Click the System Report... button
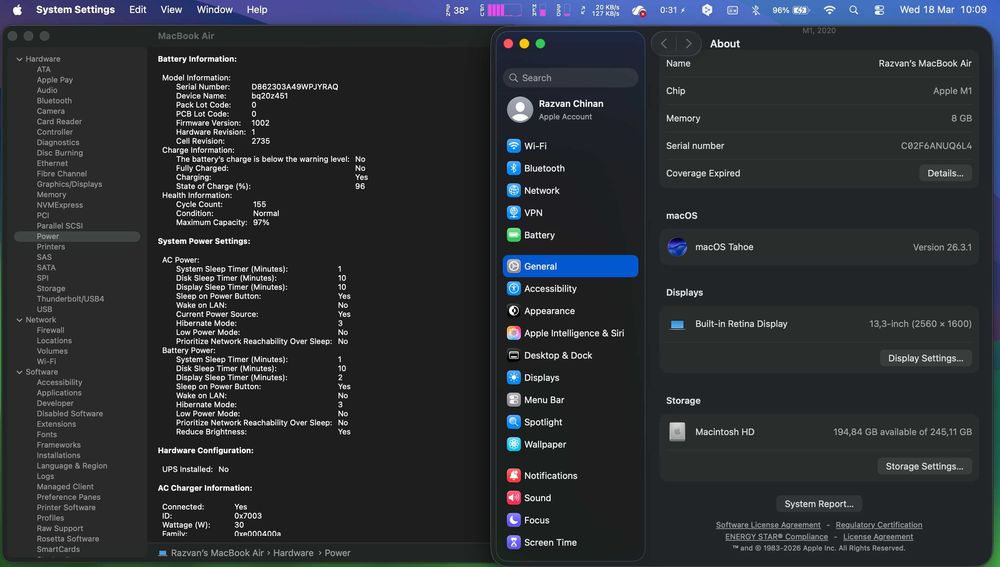This screenshot has width=1000, height=567. (x=819, y=504)
